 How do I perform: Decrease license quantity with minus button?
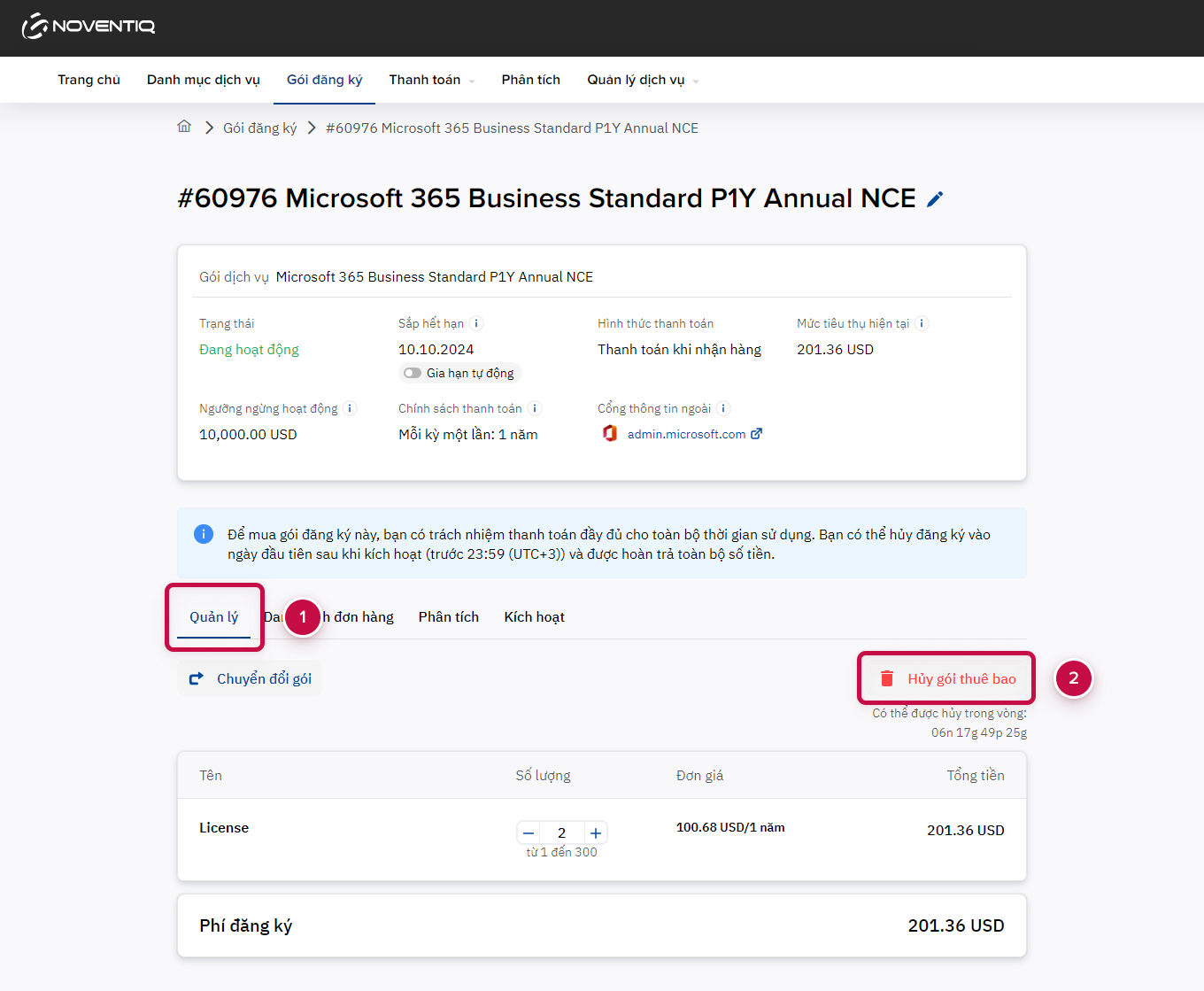529,833
